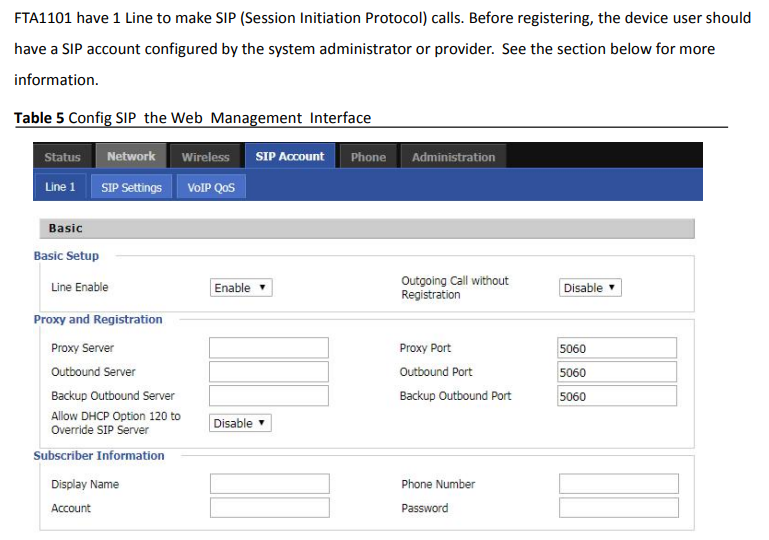Click the Phone Number input field

click(619, 484)
